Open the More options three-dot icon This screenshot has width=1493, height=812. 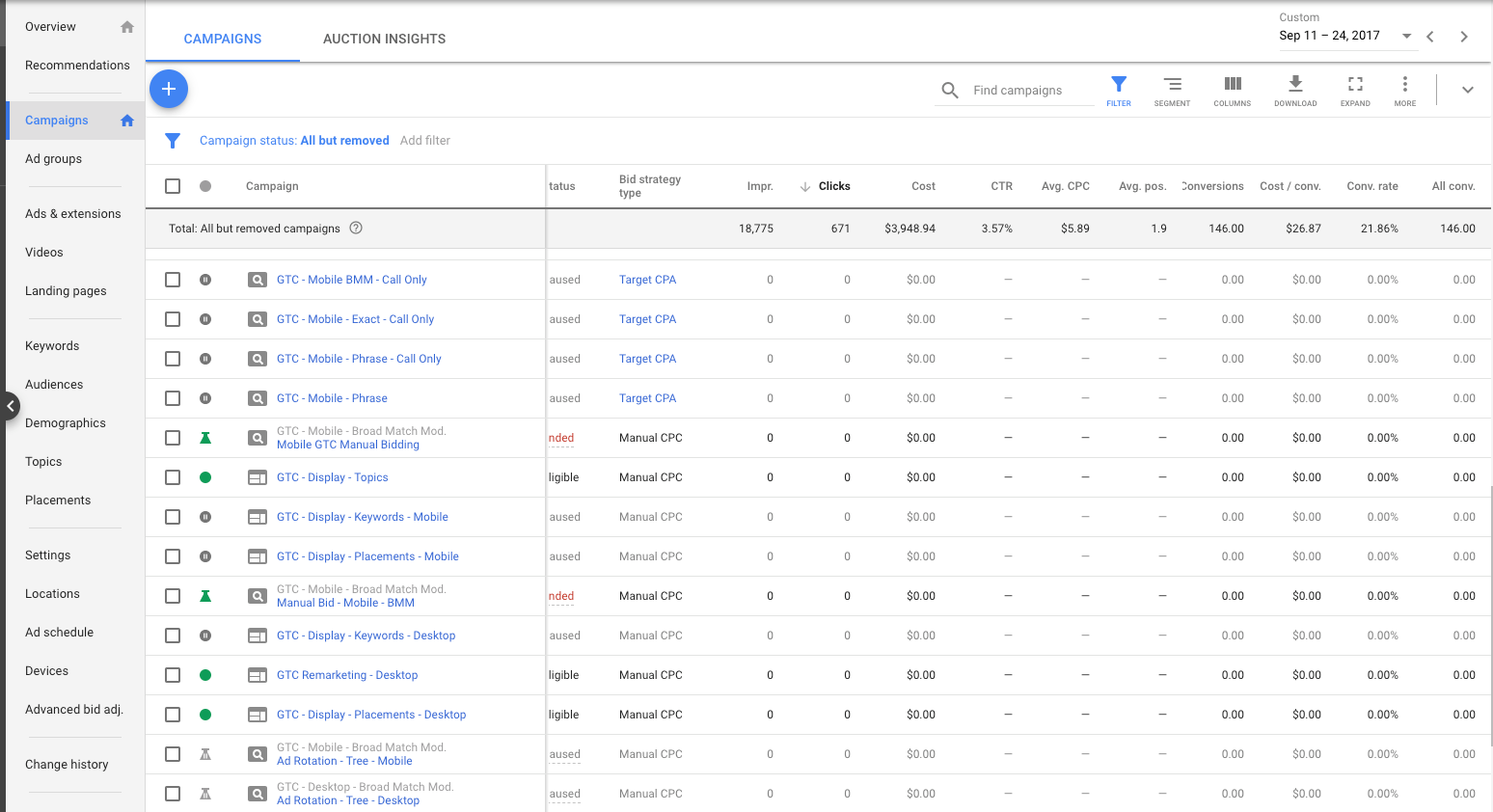(1405, 91)
